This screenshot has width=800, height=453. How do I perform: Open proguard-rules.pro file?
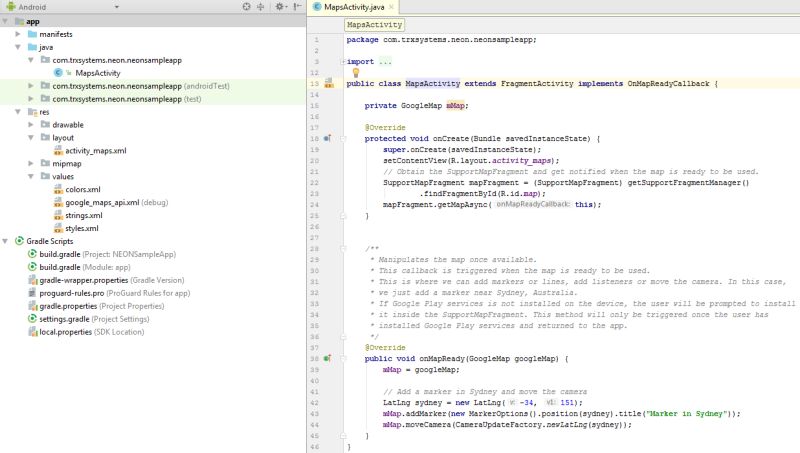(x=114, y=293)
